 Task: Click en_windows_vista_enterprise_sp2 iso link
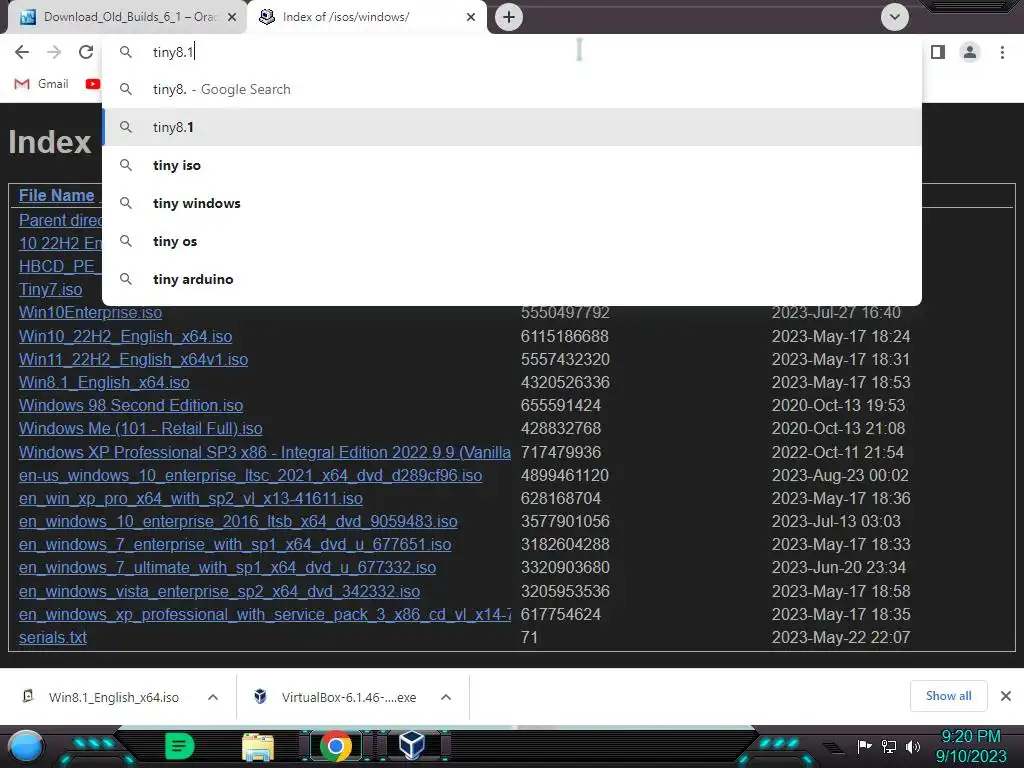pos(219,591)
